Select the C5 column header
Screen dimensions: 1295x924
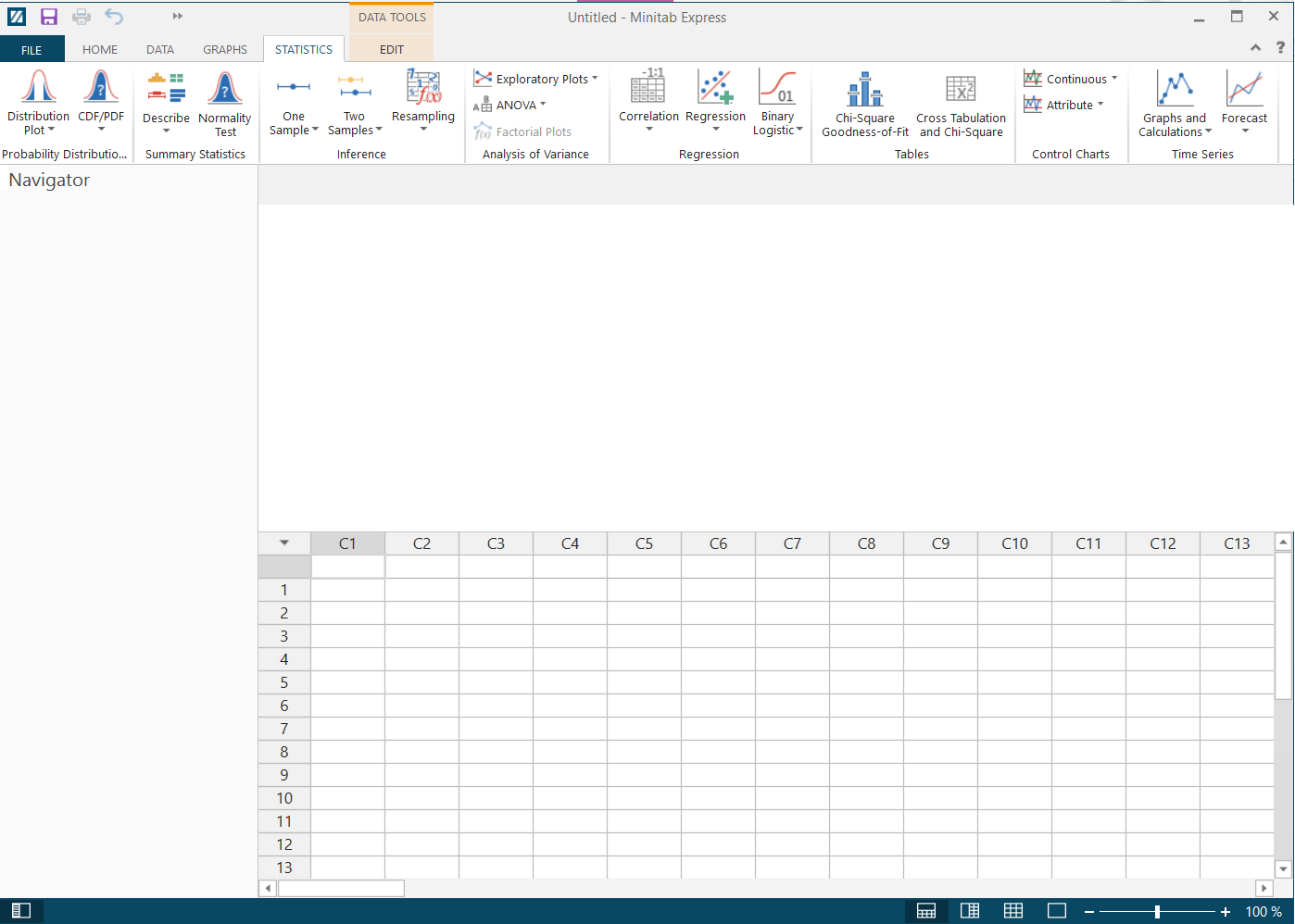click(x=644, y=543)
